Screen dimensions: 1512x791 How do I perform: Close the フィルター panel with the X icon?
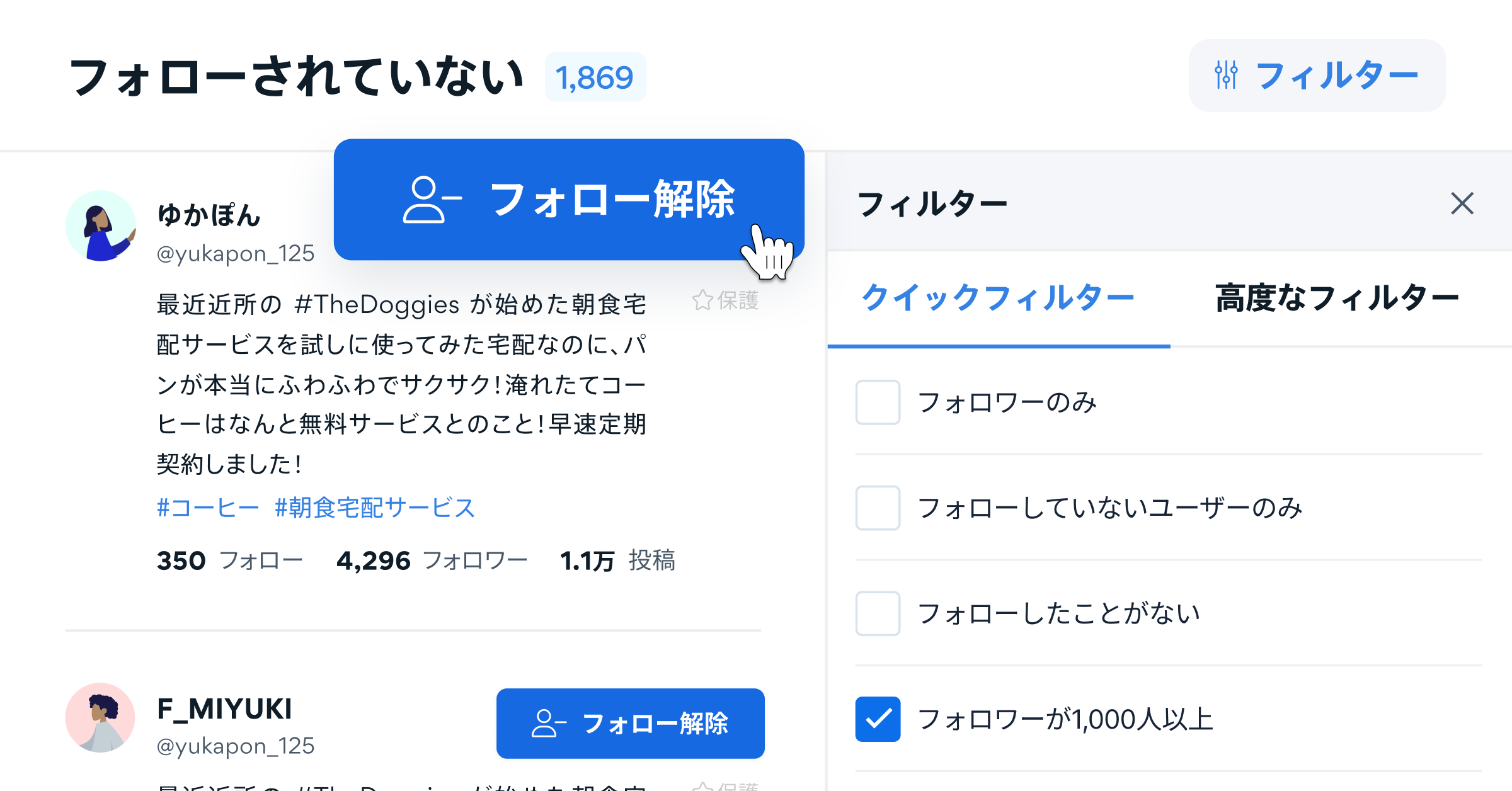(1462, 203)
